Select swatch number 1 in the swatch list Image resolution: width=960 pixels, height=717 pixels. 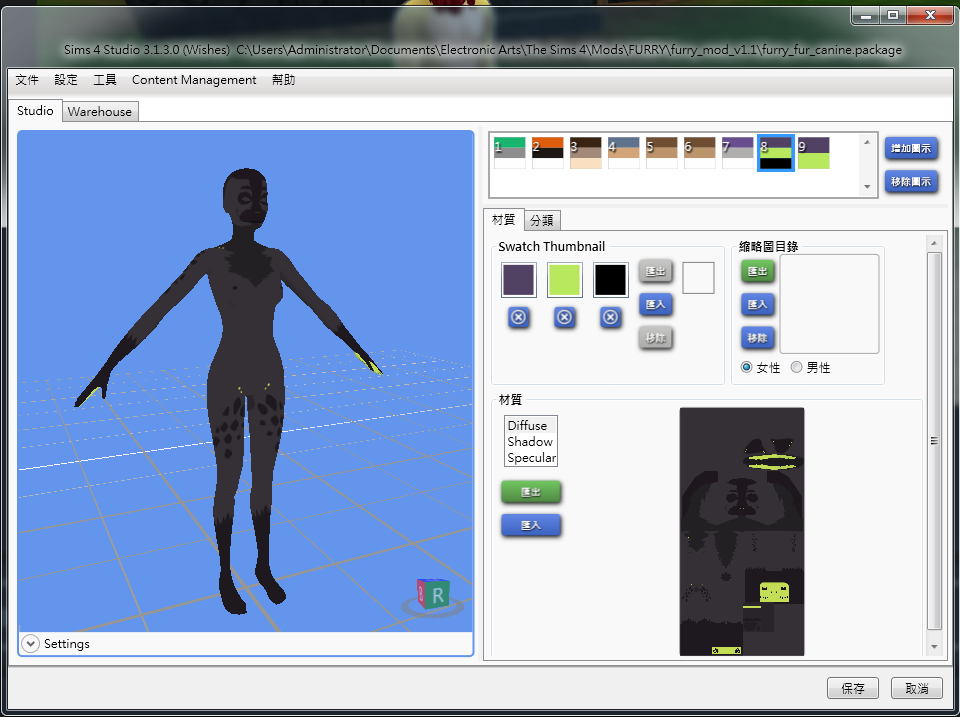click(509, 152)
